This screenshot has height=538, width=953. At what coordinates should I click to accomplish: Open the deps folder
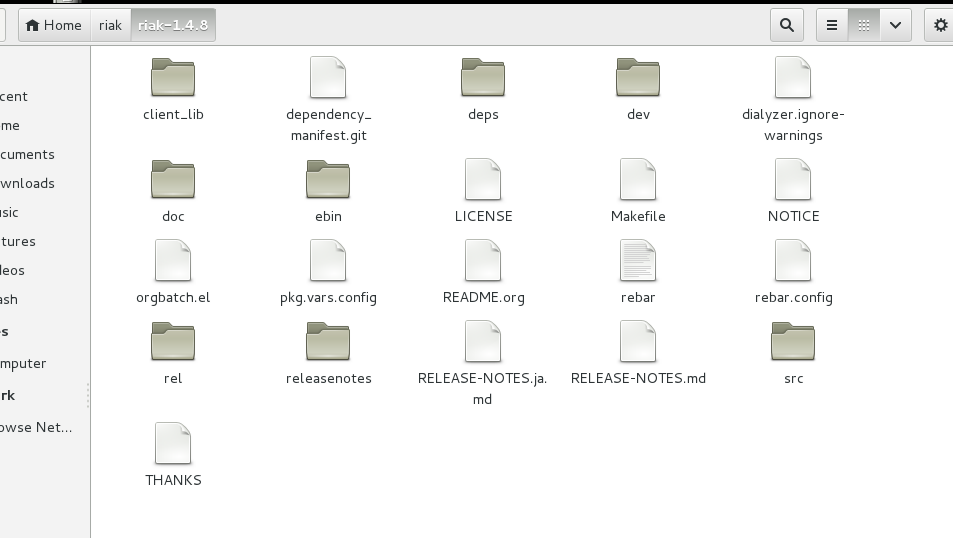[483, 77]
